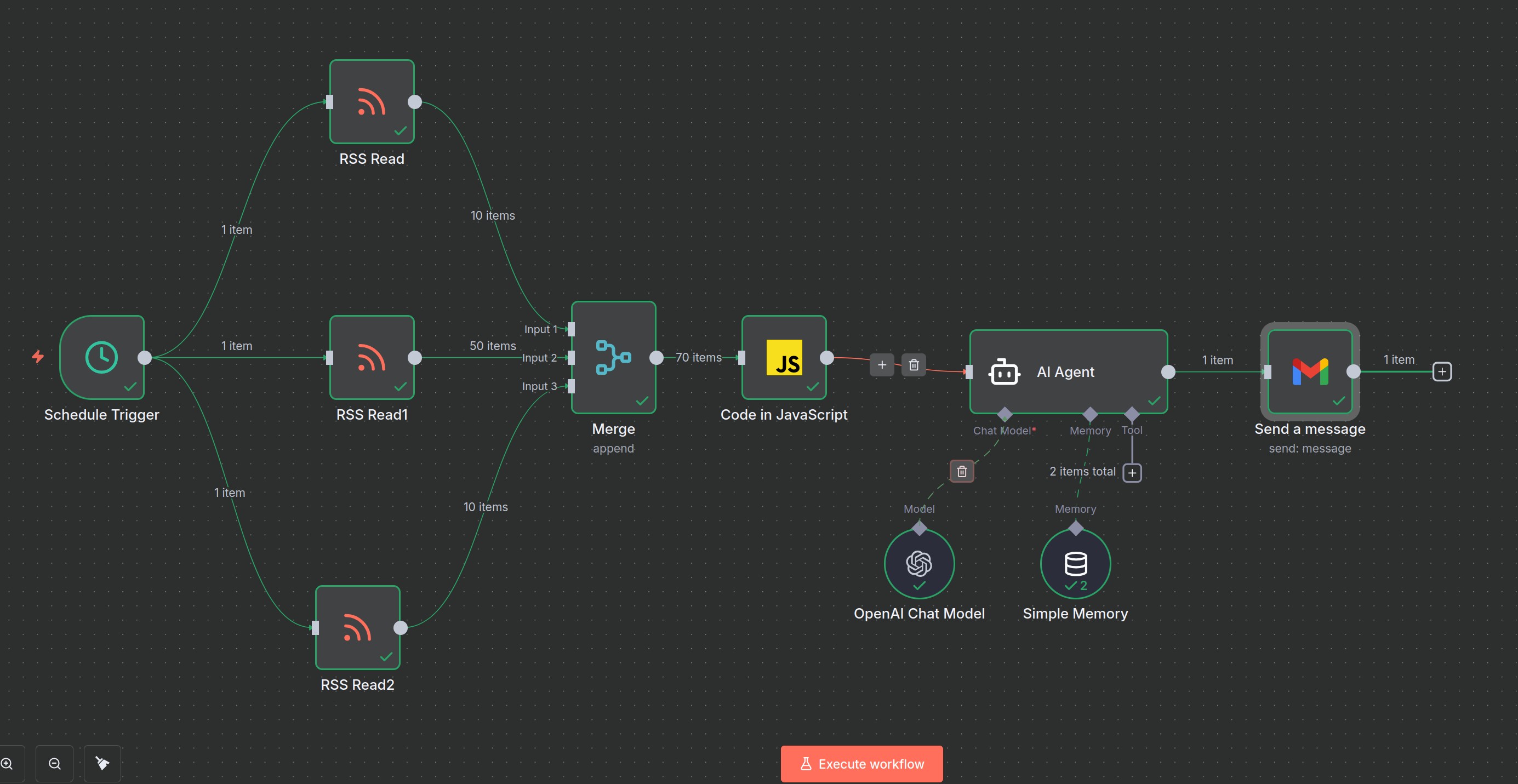
Task: Click the Merge node output connector
Action: click(657, 358)
